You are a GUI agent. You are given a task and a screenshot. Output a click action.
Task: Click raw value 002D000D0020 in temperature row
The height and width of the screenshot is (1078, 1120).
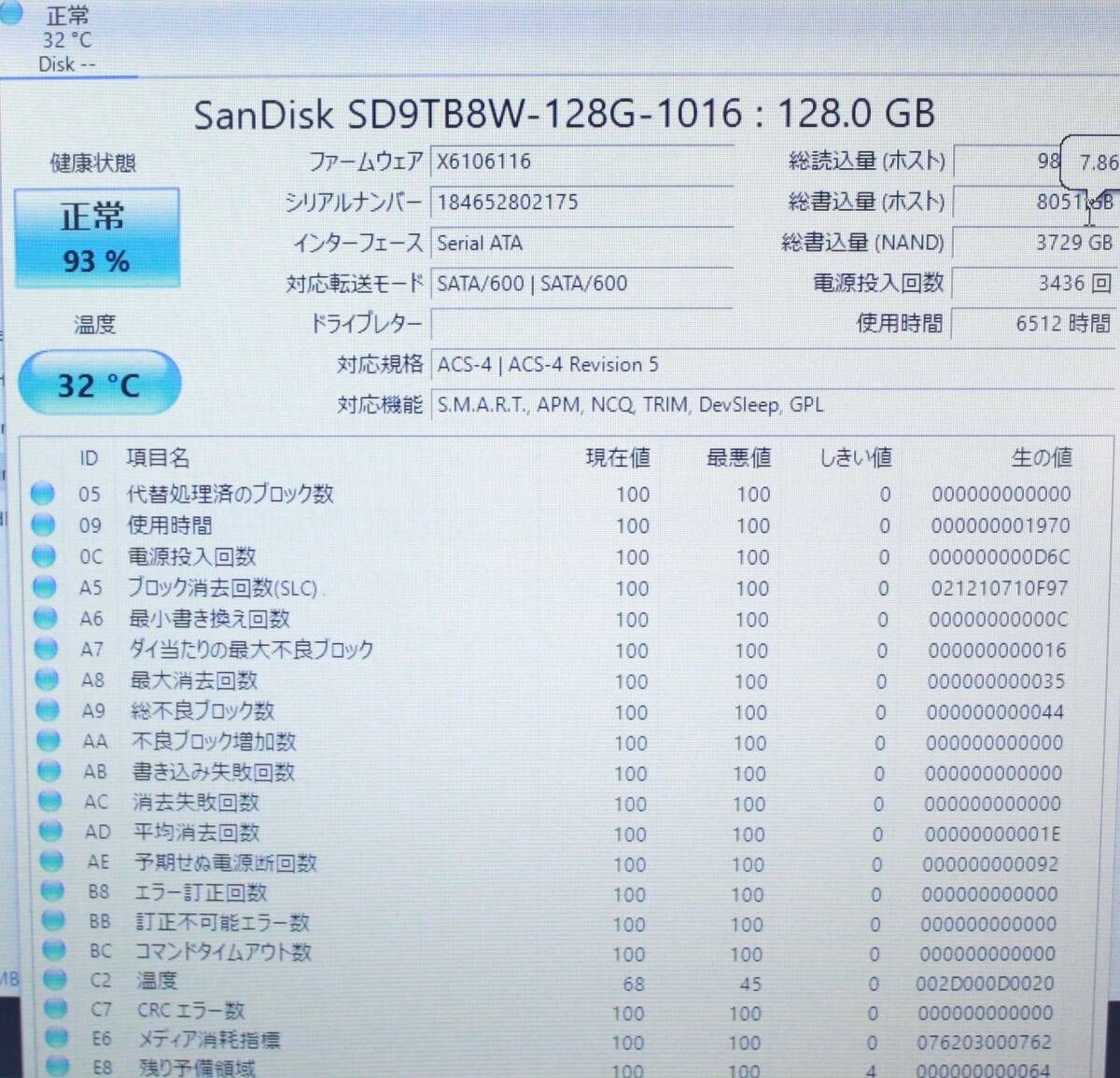point(985,983)
